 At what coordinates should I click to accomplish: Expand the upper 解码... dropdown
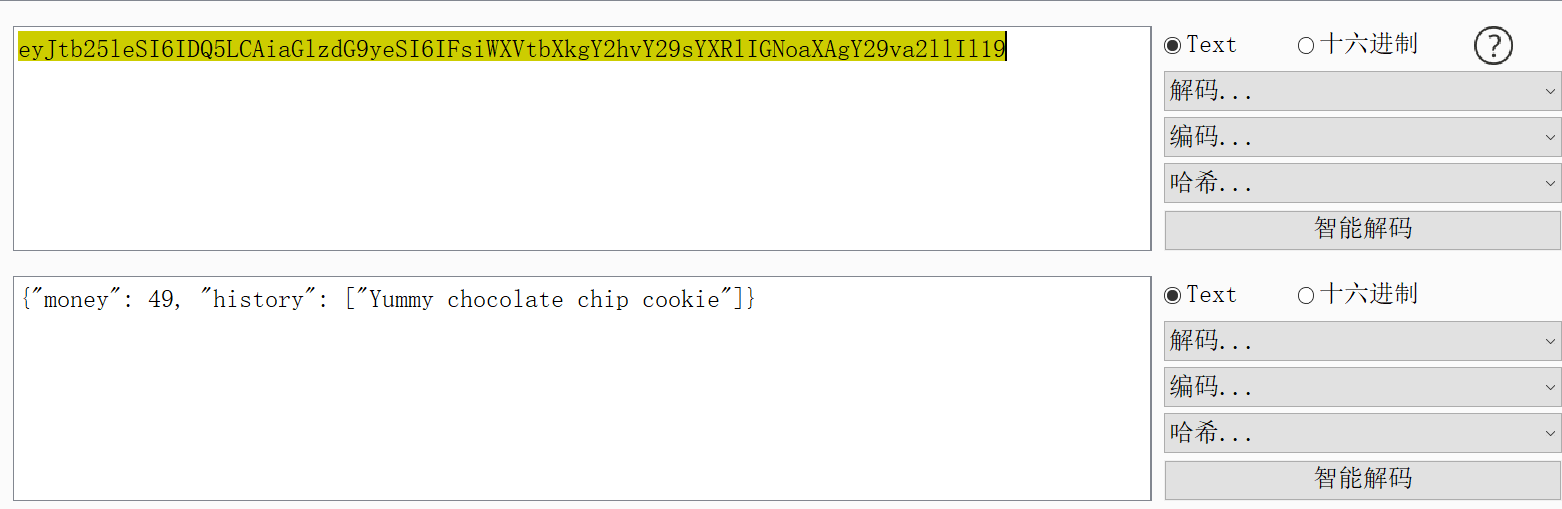[1362, 91]
